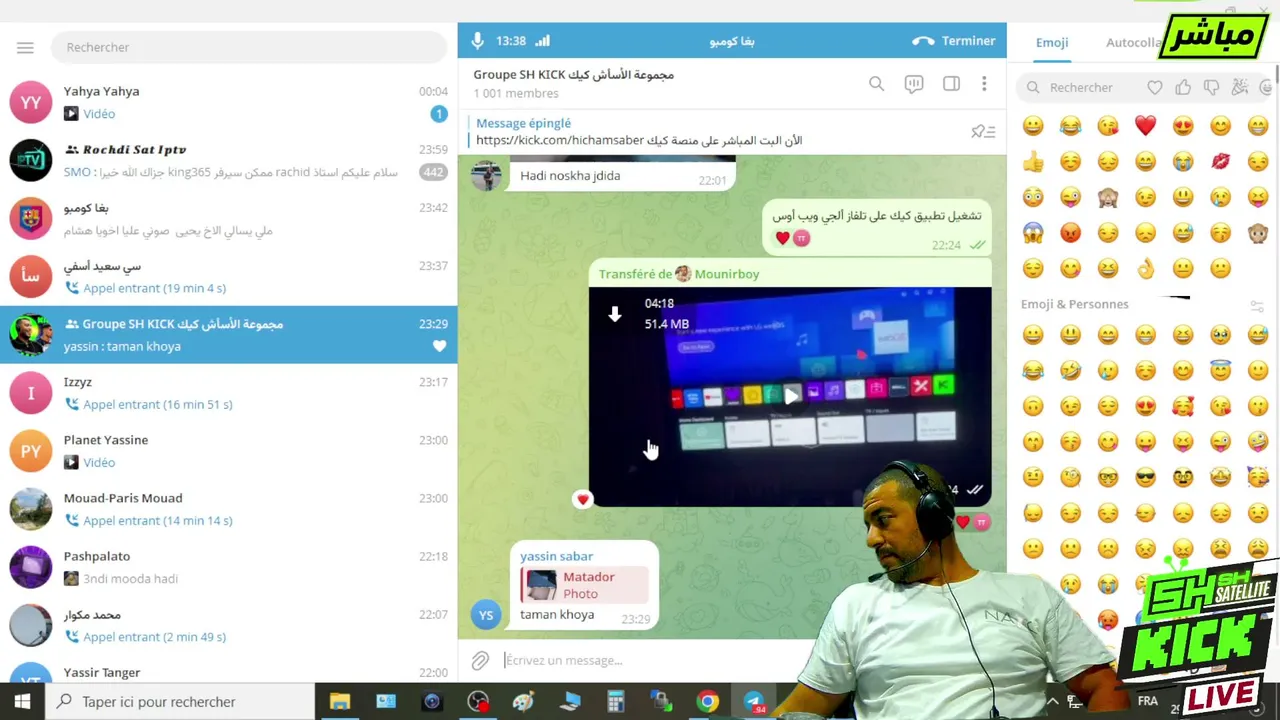
Task: Search inside the Groupe SH KICK chat
Action: (x=876, y=84)
